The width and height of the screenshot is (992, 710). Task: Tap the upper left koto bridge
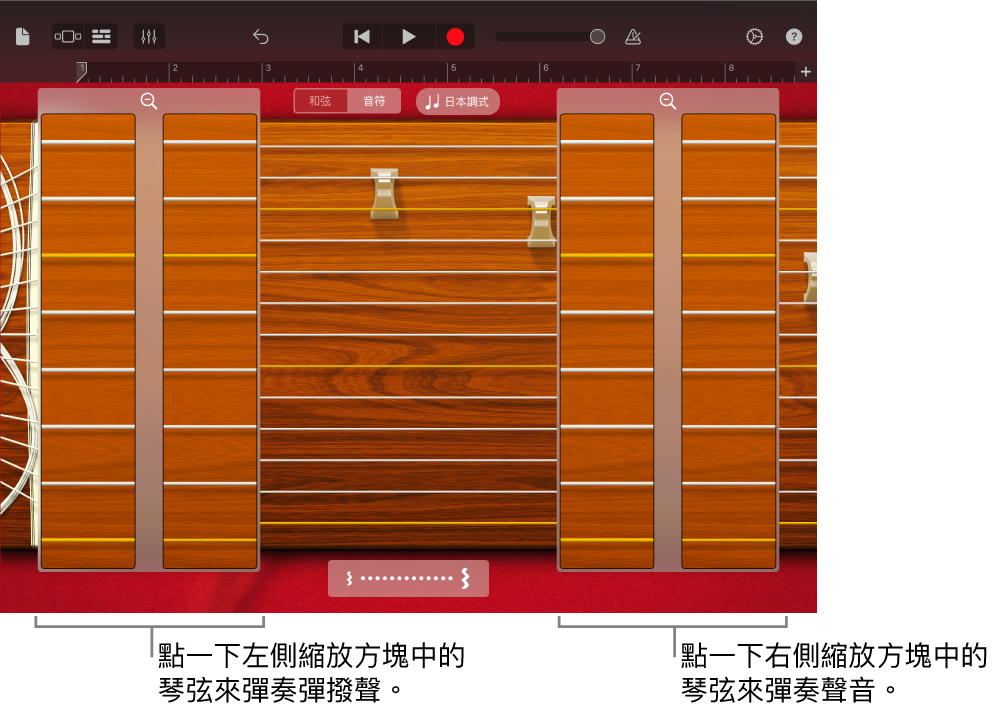384,194
